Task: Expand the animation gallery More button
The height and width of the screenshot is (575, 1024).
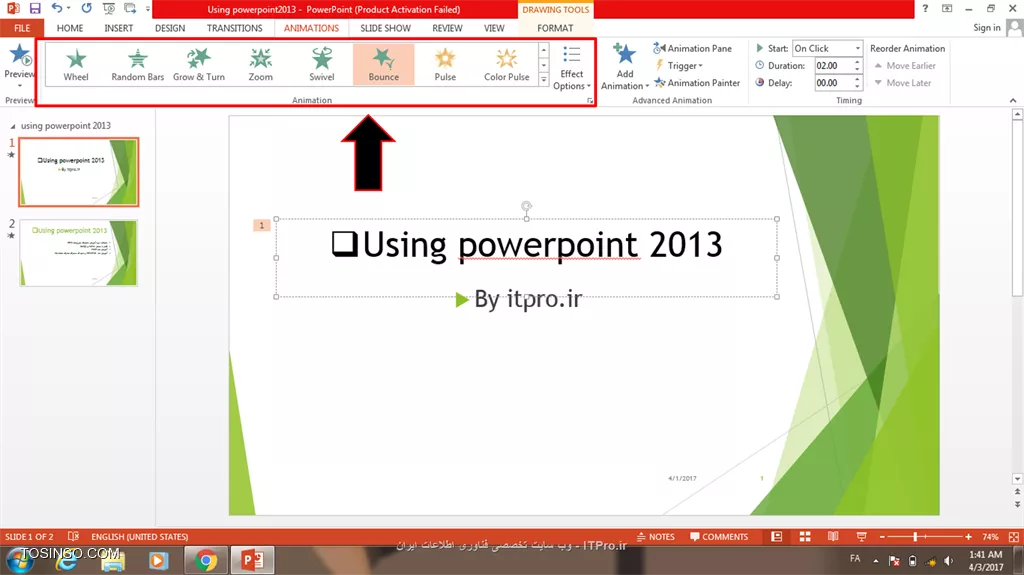Action: [x=543, y=80]
